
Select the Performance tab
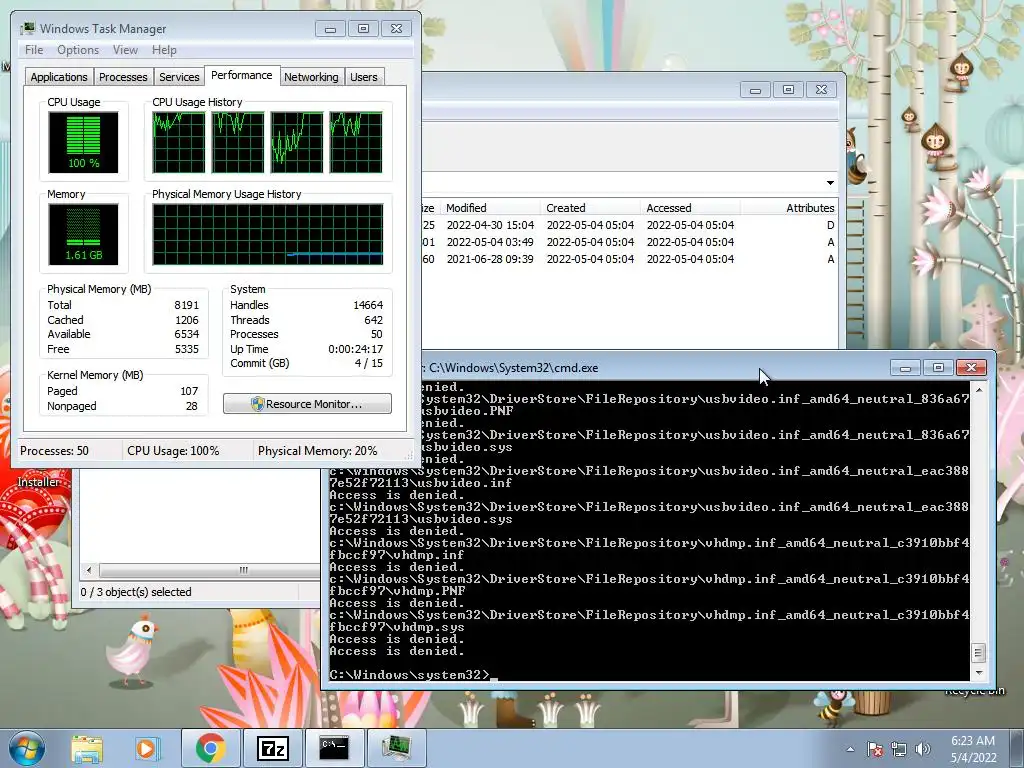click(242, 75)
